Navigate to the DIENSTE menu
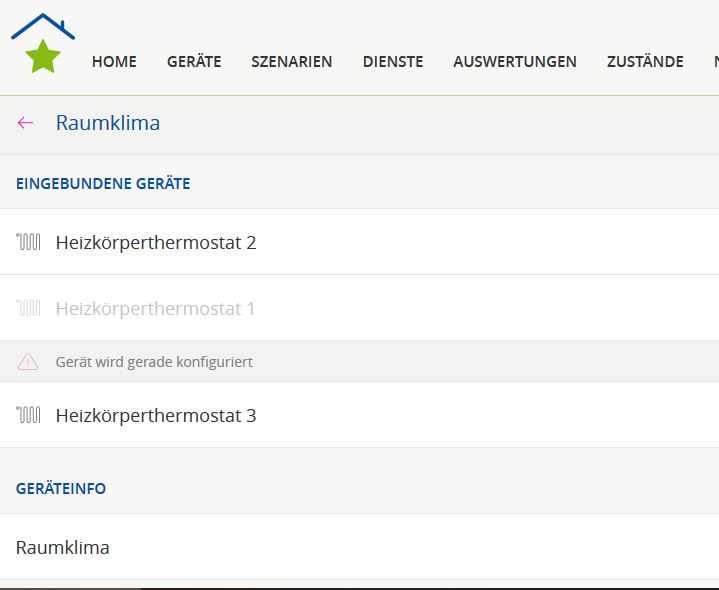Viewport: 719px width, 590px height. click(x=393, y=62)
